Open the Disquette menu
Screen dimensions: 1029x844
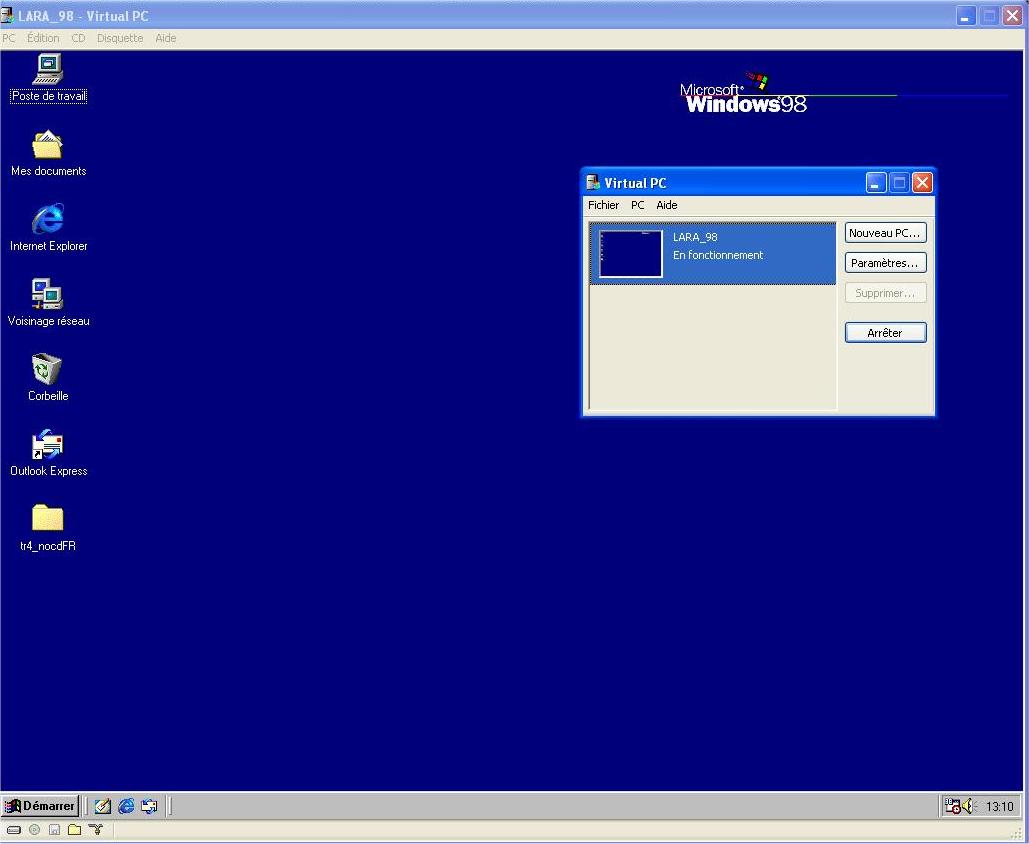120,38
